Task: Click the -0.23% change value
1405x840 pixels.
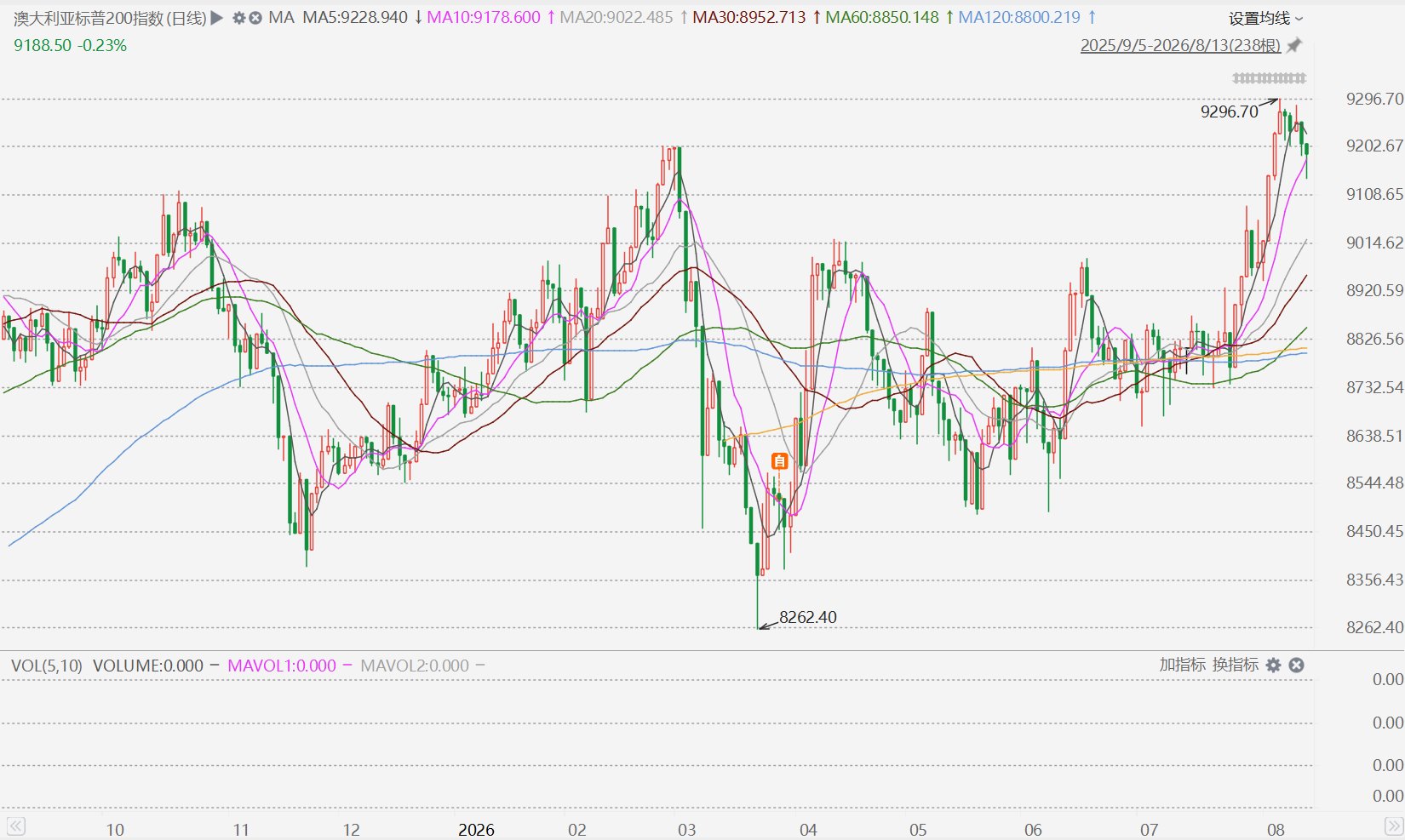Action: [x=102, y=45]
